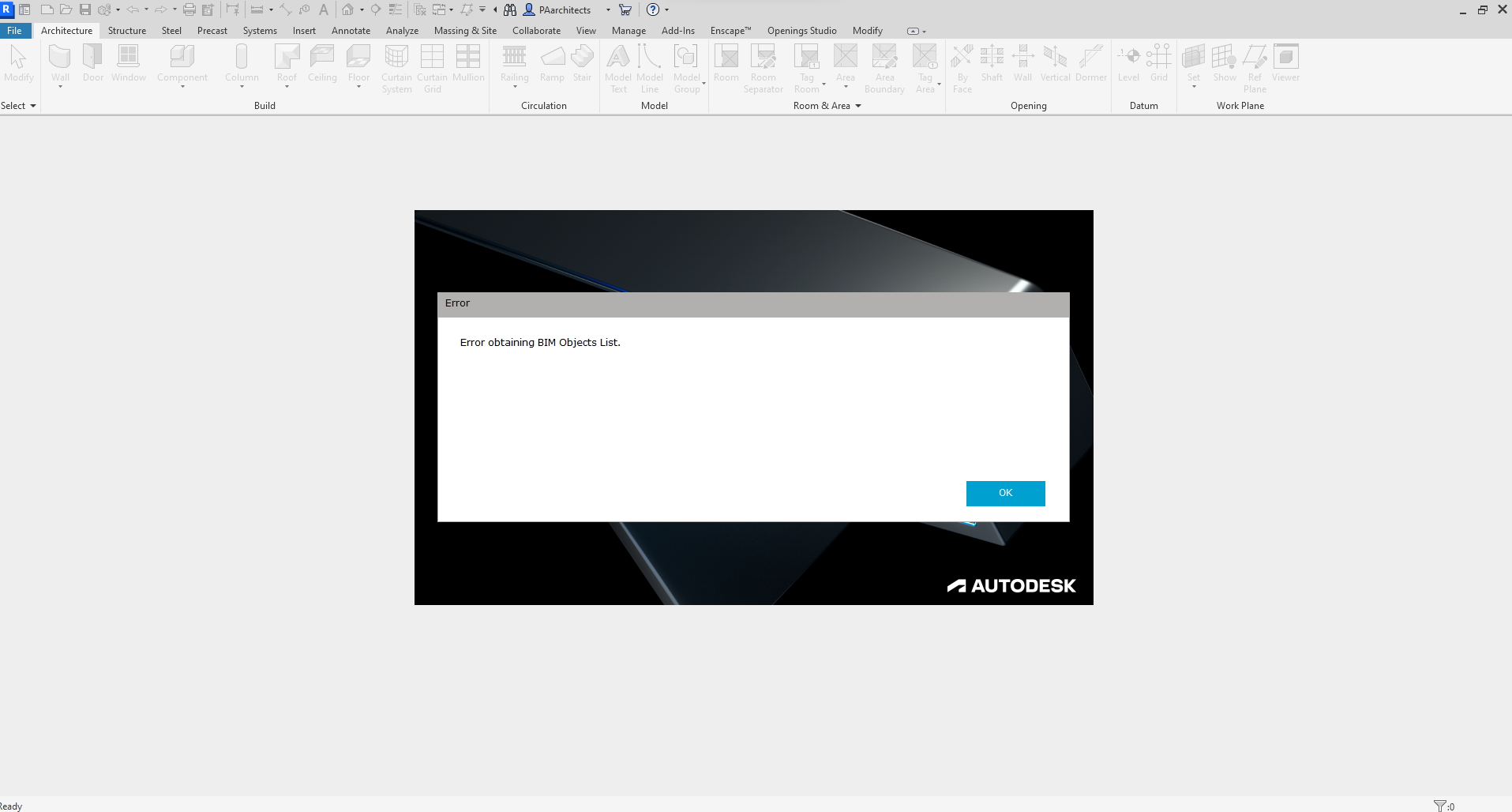Toggle the ribbon display cycle control
1512x812 pixels.
[914, 30]
